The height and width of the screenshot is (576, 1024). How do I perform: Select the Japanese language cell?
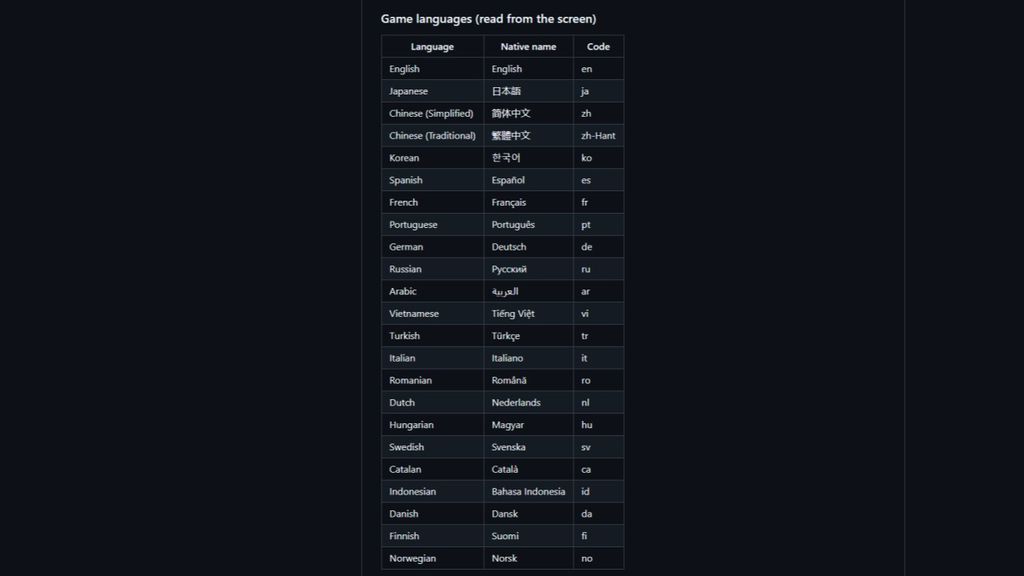click(432, 91)
